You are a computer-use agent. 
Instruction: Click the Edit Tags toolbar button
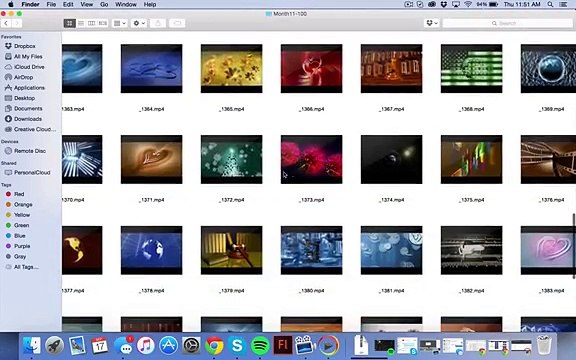[x=177, y=23]
